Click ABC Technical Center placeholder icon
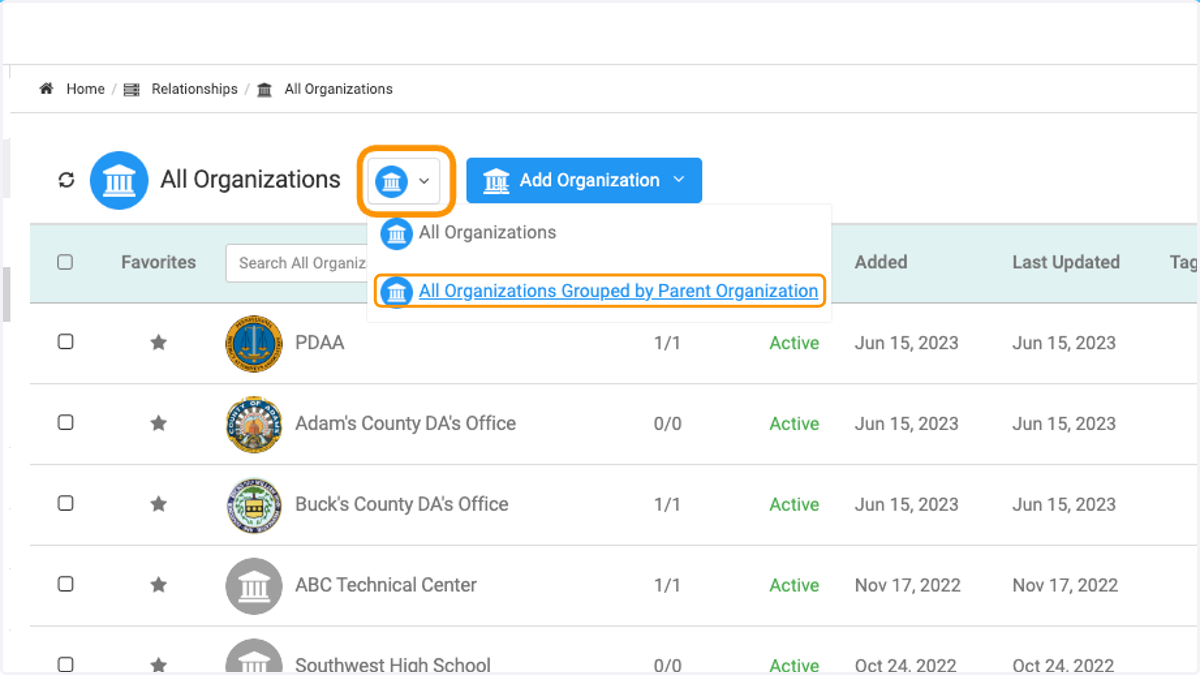 click(254, 586)
